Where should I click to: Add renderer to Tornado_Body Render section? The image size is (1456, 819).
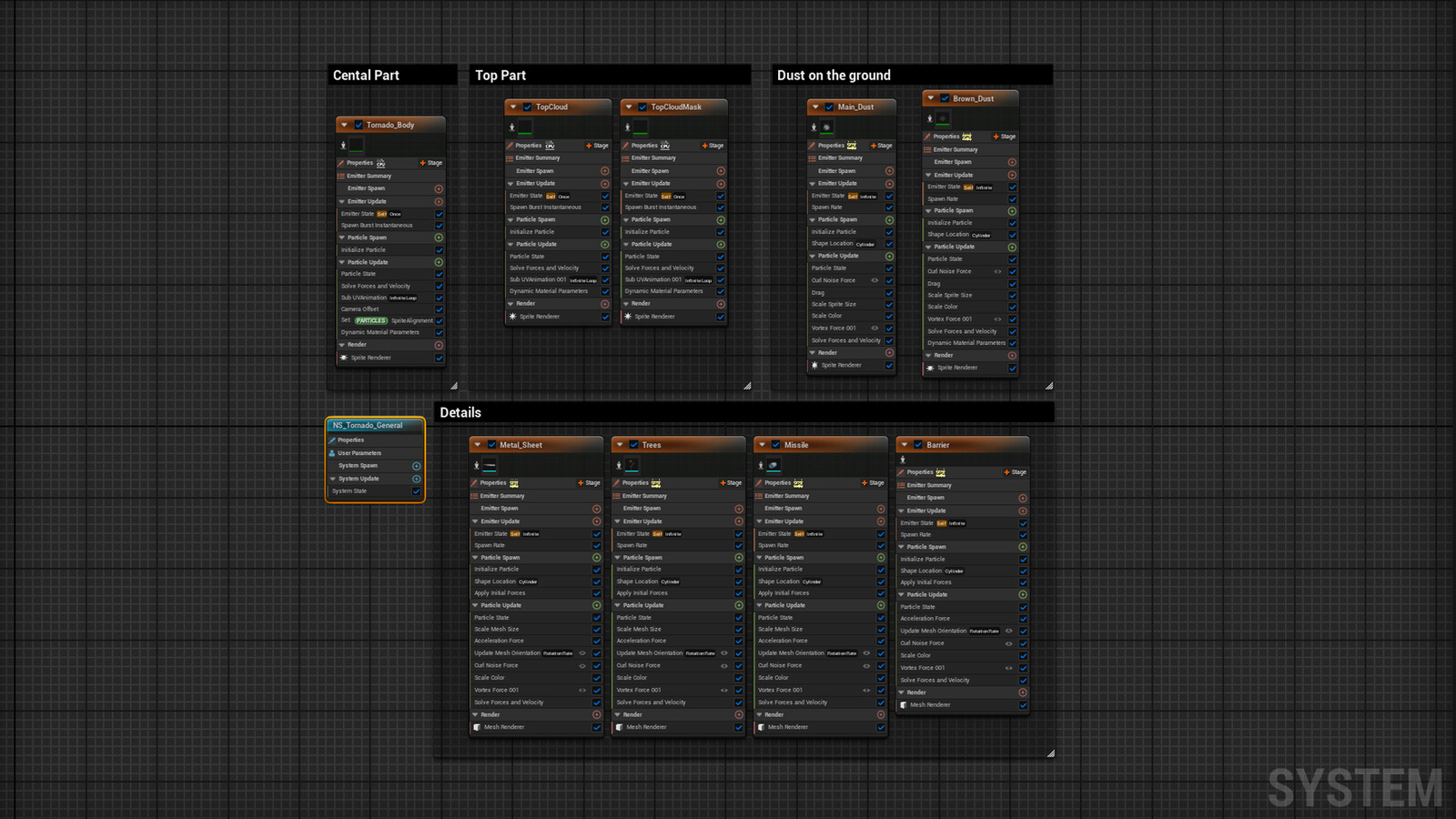[439, 345]
